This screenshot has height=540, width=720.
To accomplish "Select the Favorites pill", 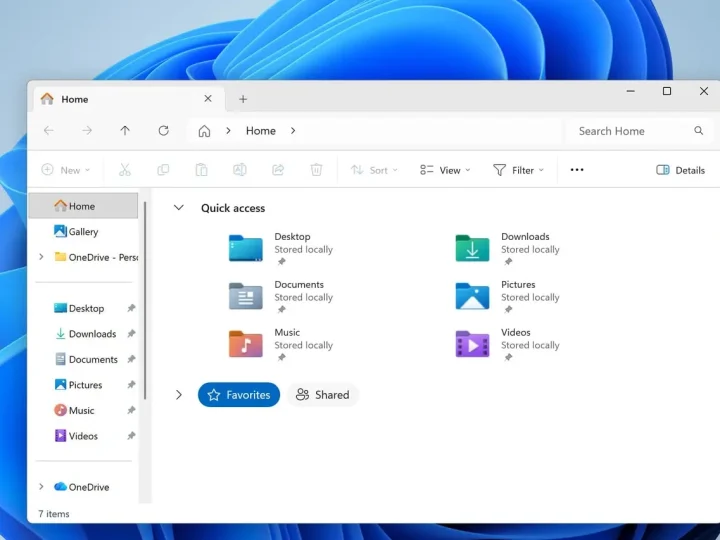I will (239, 395).
